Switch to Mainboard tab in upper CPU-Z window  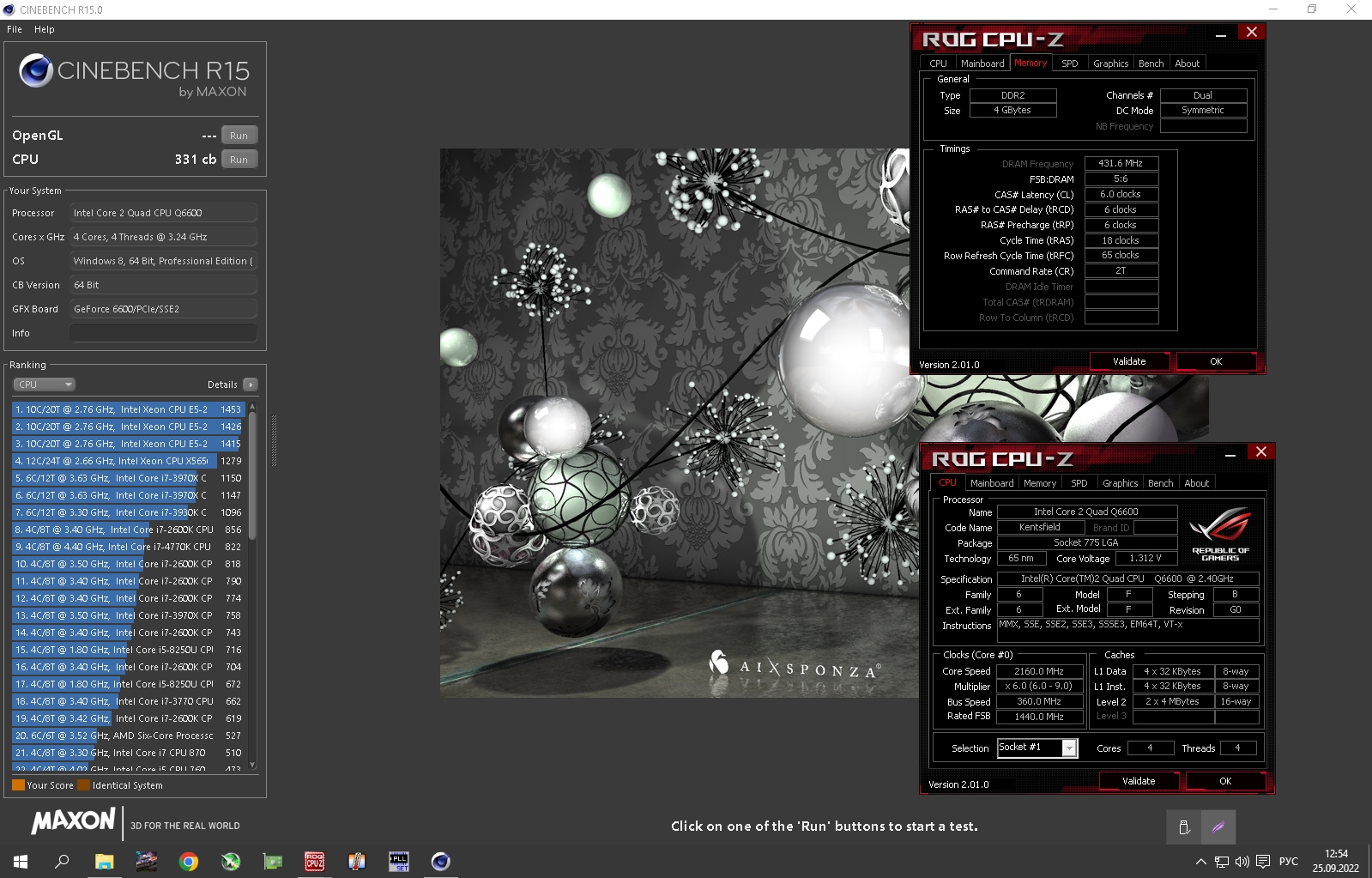(x=982, y=64)
